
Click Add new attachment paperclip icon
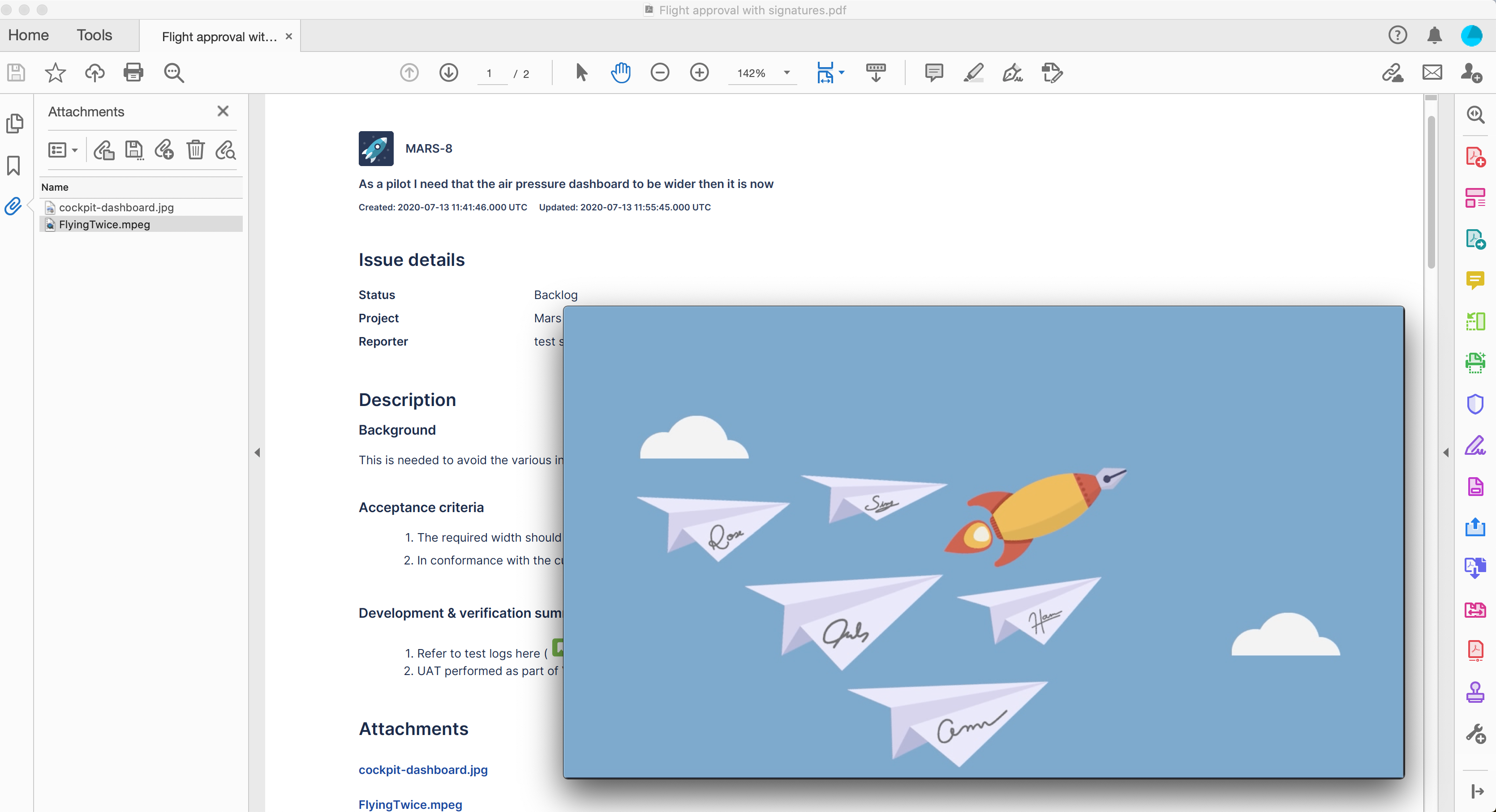pos(164,150)
